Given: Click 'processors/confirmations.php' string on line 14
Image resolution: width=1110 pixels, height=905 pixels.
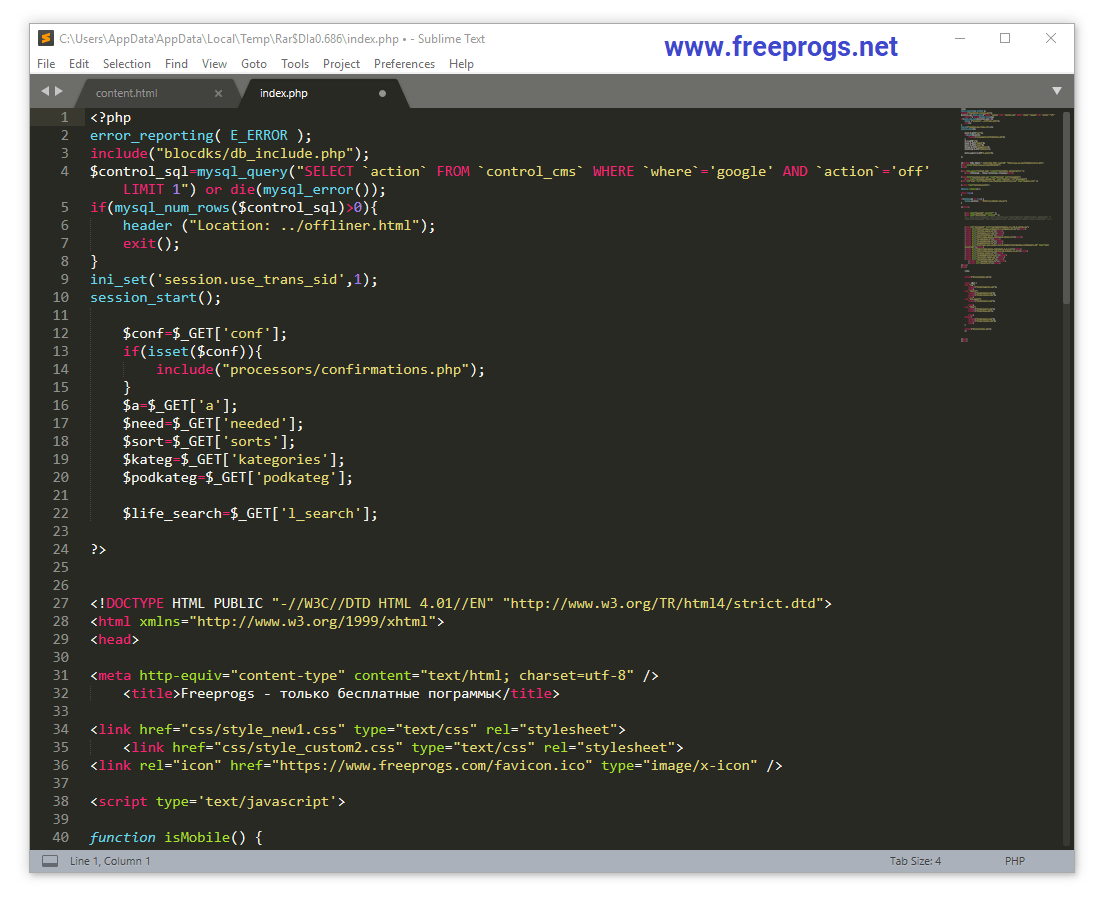Looking at the screenshot, I should click(346, 370).
